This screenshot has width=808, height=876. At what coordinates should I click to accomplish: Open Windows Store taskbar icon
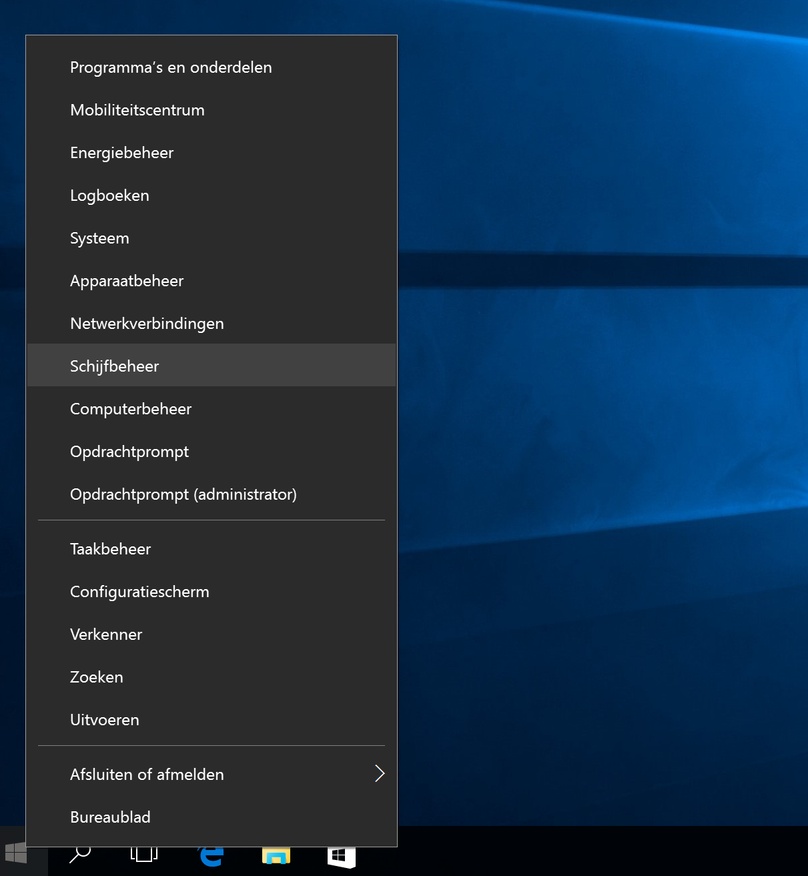tap(341, 855)
